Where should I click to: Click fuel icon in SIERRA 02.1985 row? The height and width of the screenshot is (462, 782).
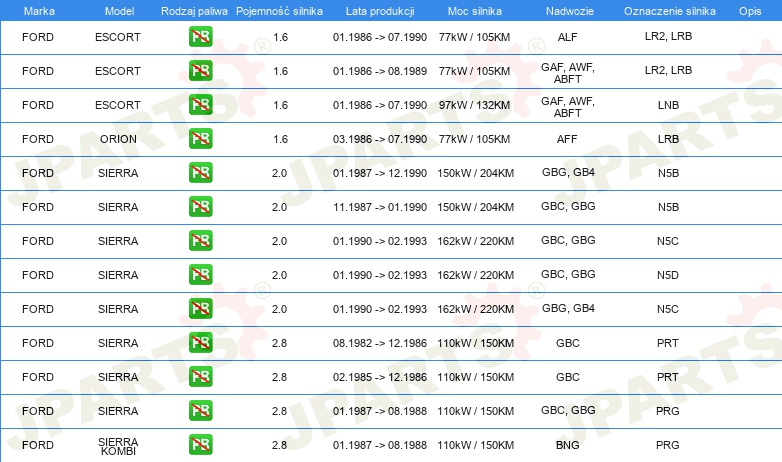point(200,376)
